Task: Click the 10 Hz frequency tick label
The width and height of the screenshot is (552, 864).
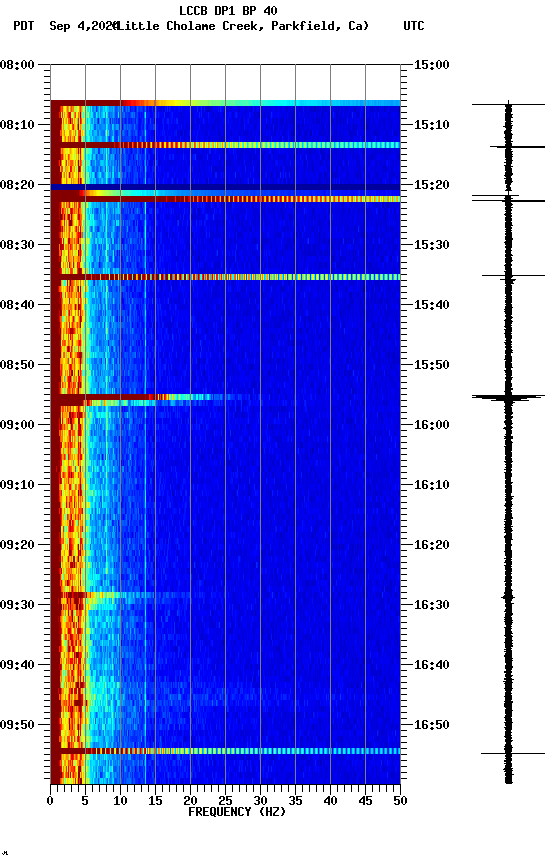Action: 120,801
